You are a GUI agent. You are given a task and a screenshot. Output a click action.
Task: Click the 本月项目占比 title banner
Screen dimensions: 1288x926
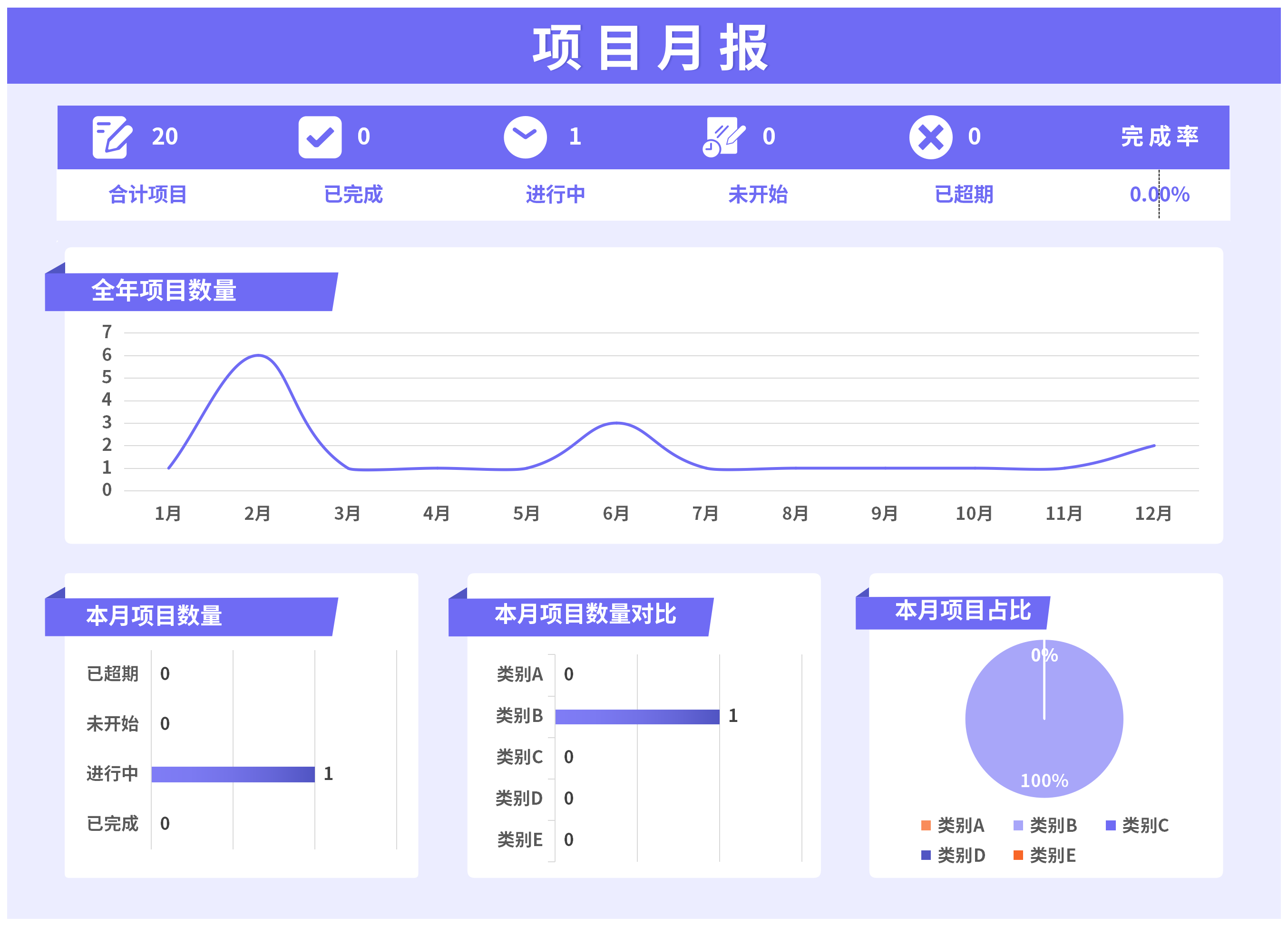(x=962, y=611)
